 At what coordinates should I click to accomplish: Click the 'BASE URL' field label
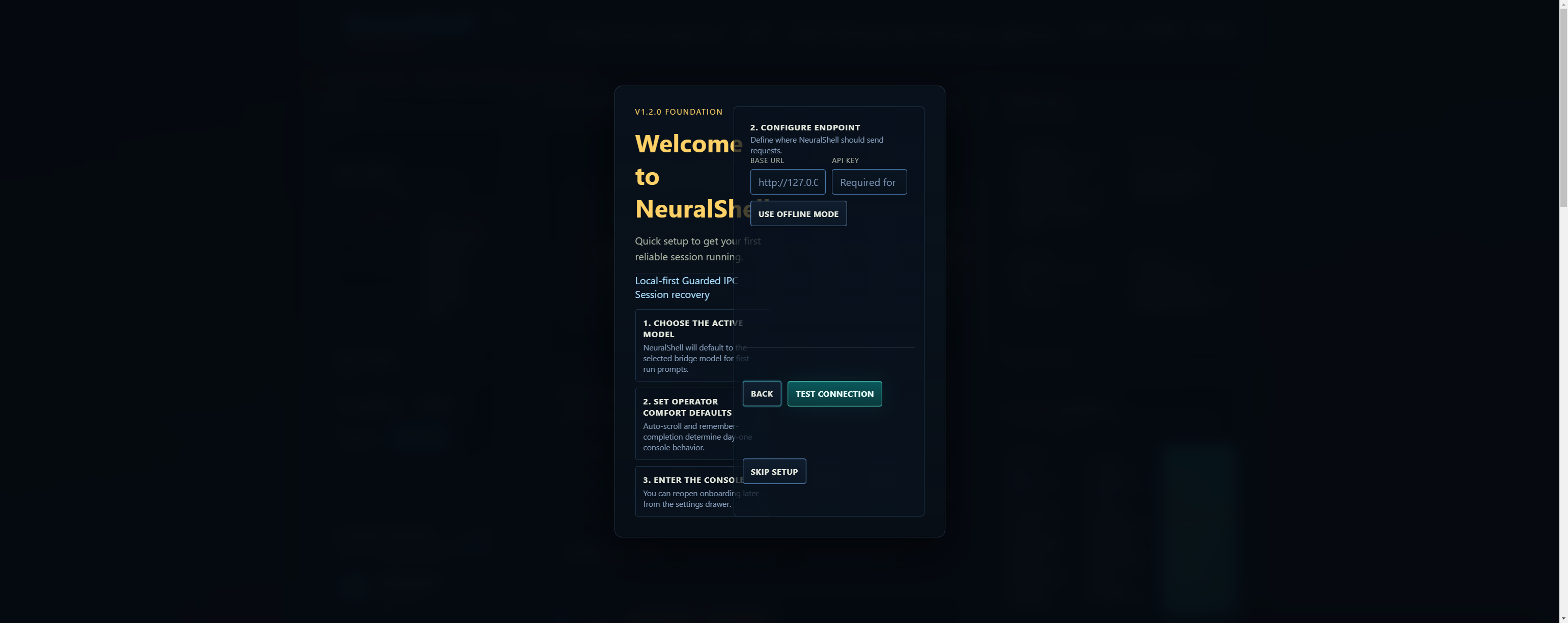tap(767, 161)
